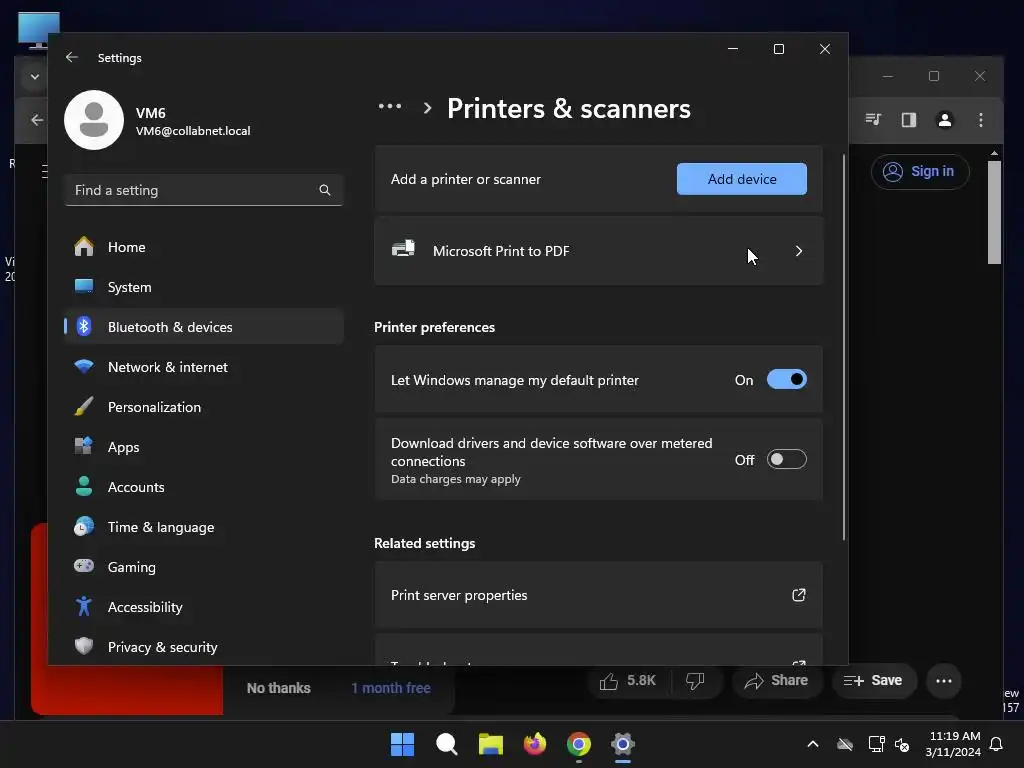Click the VM6 profile avatar
The image size is (1024, 768).
pyautogui.click(x=94, y=120)
